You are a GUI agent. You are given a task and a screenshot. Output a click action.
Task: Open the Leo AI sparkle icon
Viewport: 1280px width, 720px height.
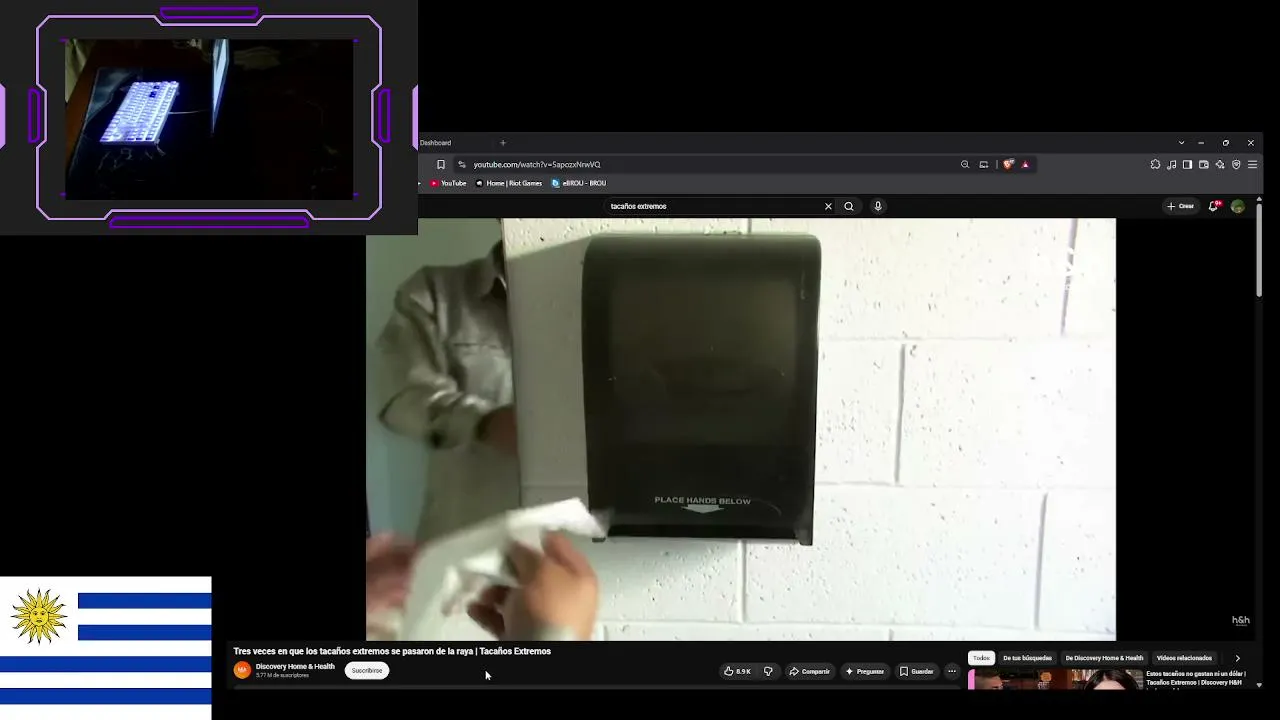click(x=1220, y=164)
